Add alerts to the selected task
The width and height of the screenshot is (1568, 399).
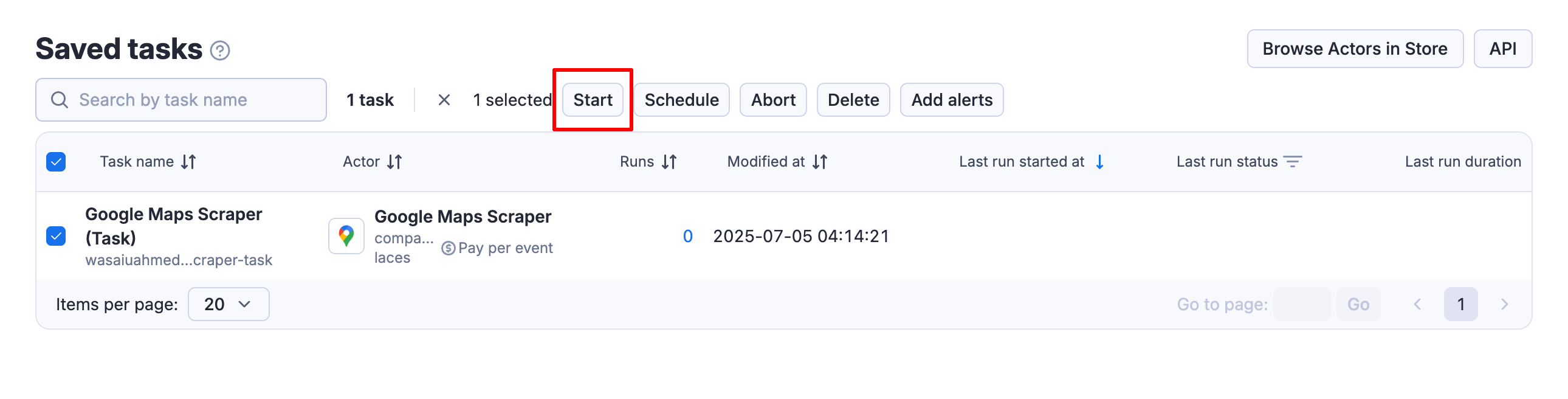(x=951, y=99)
